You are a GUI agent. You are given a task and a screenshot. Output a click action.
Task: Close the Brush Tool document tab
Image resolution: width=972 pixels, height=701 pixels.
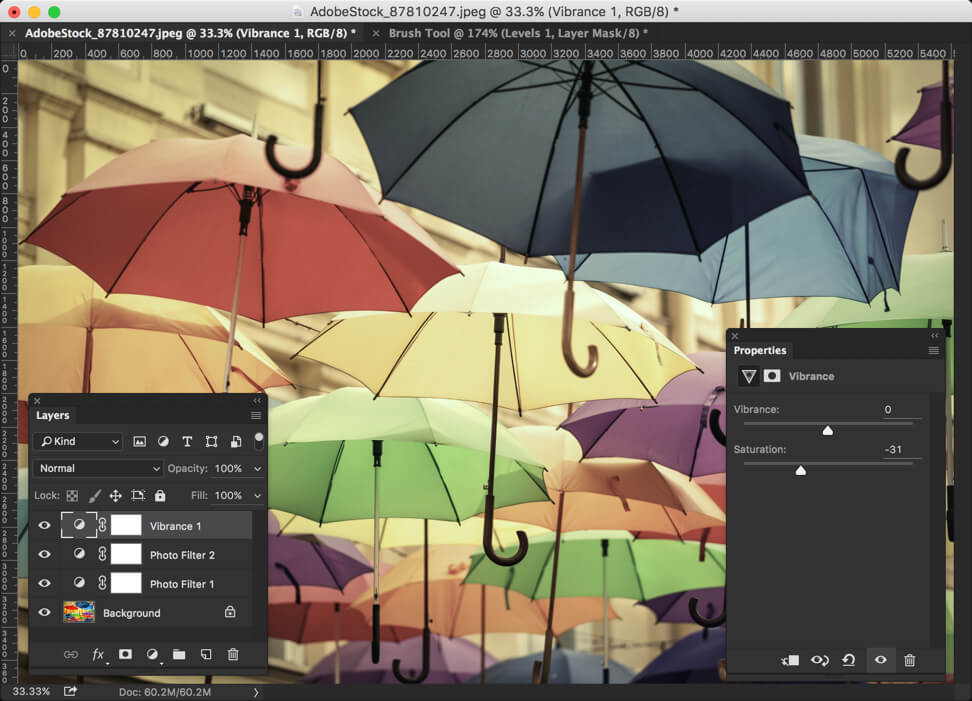376,33
